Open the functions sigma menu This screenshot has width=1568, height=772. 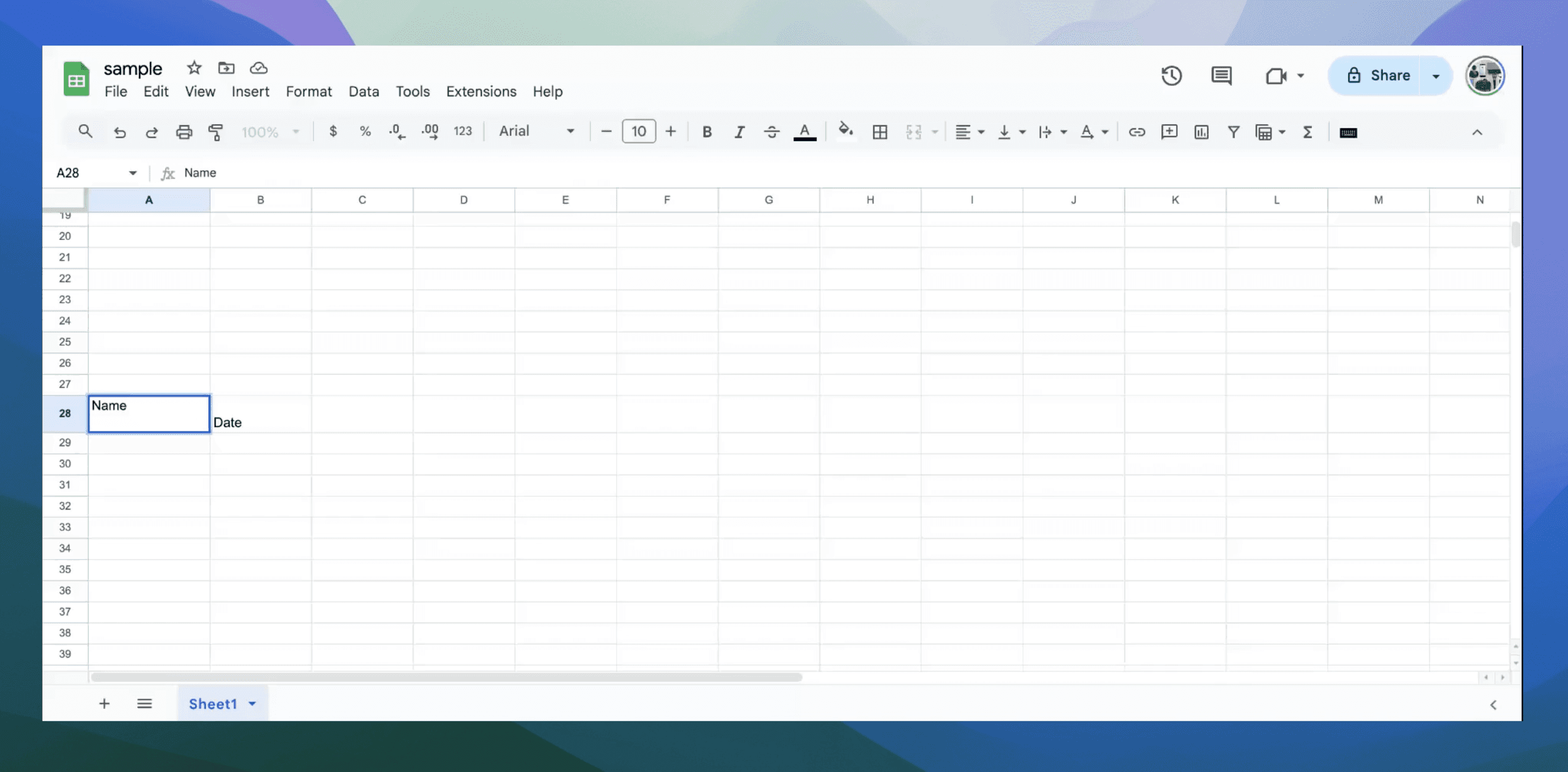(1307, 132)
